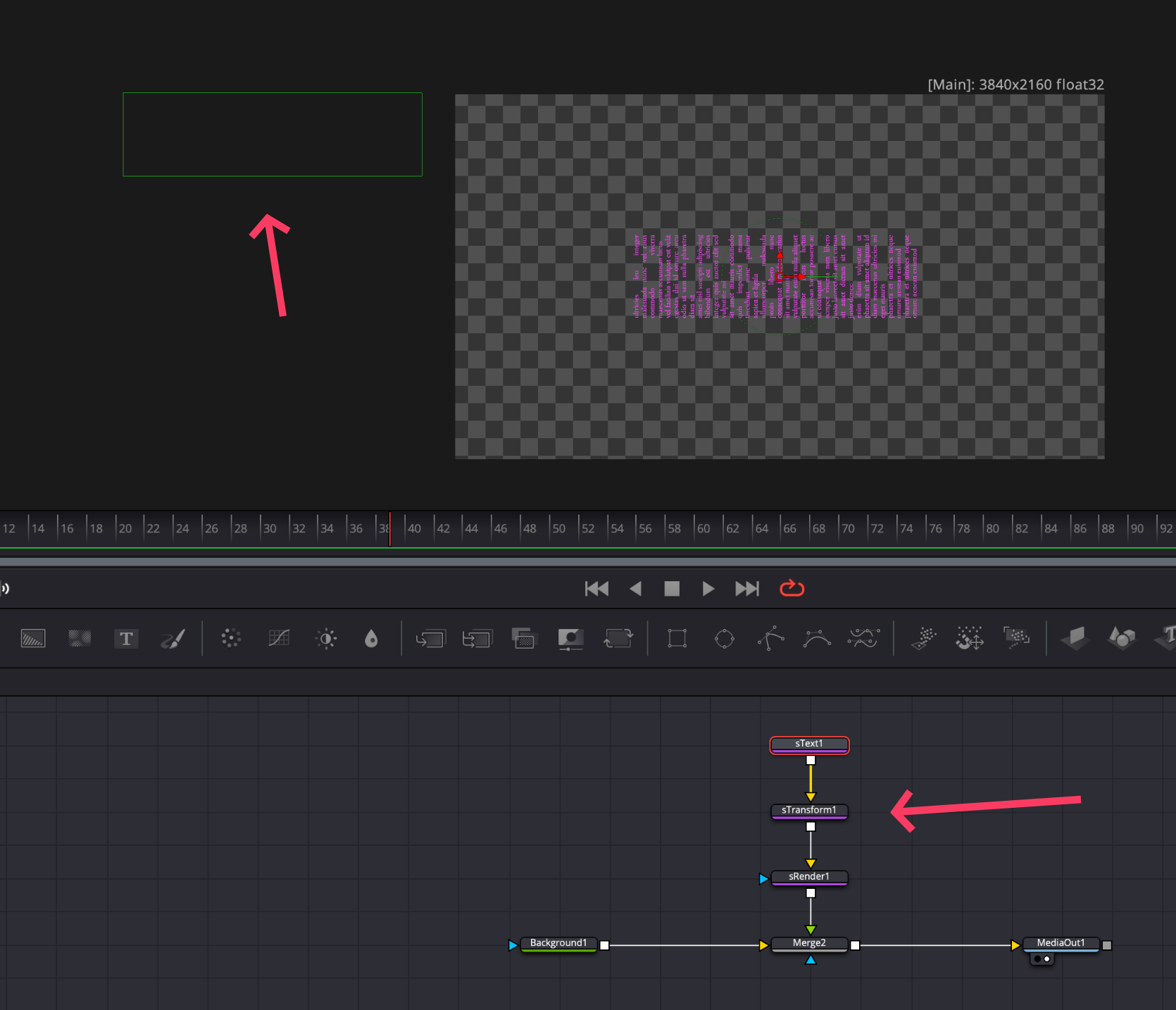Click Merge2's green foreground input triangle

point(811,930)
